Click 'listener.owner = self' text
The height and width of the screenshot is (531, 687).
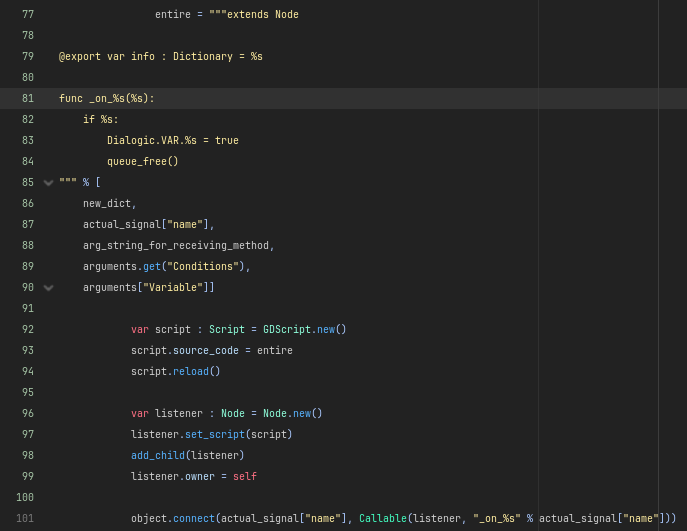coord(194,477)
